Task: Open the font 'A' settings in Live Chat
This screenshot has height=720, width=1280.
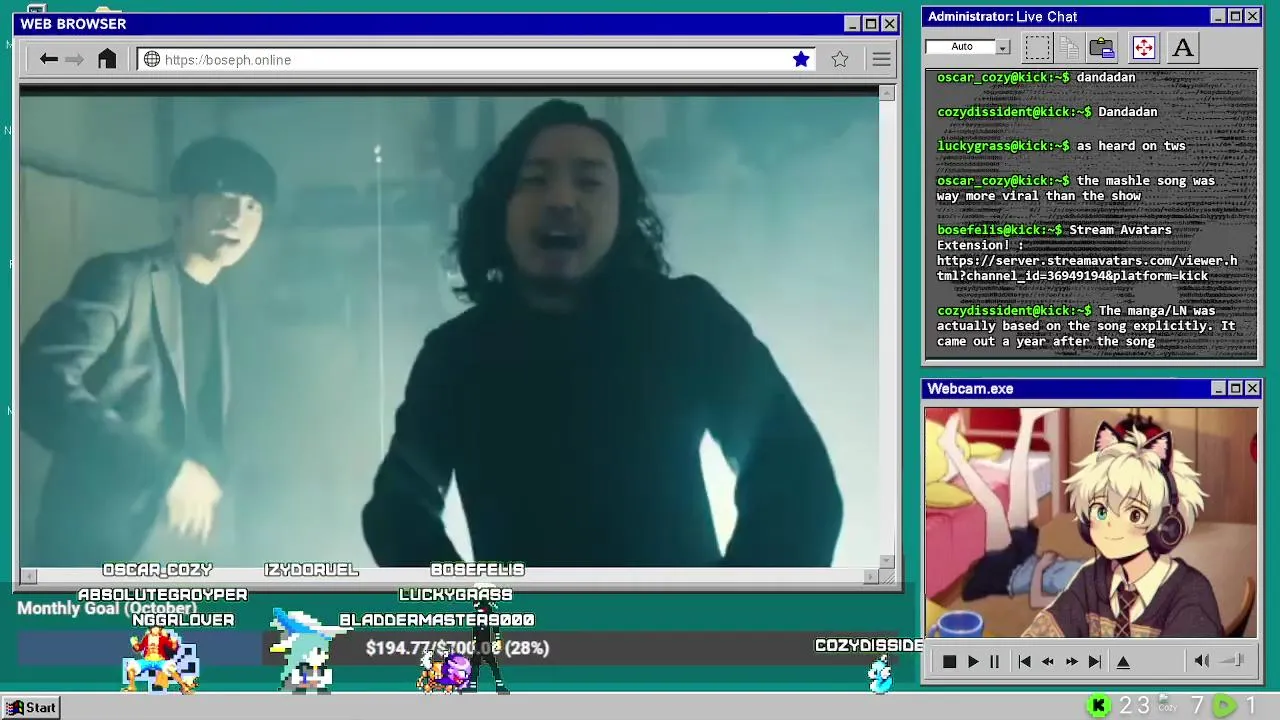Action: (1183, 47)
